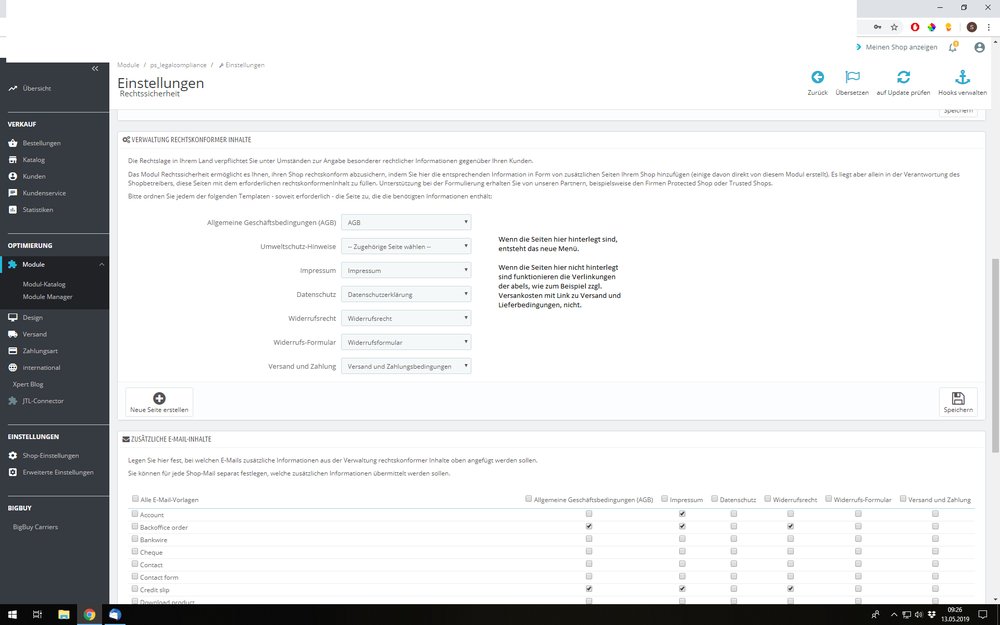Click the page vertical scrollbar thumb
The height and width of the screenshot is (625, 1000).
[x=996, y=355]
